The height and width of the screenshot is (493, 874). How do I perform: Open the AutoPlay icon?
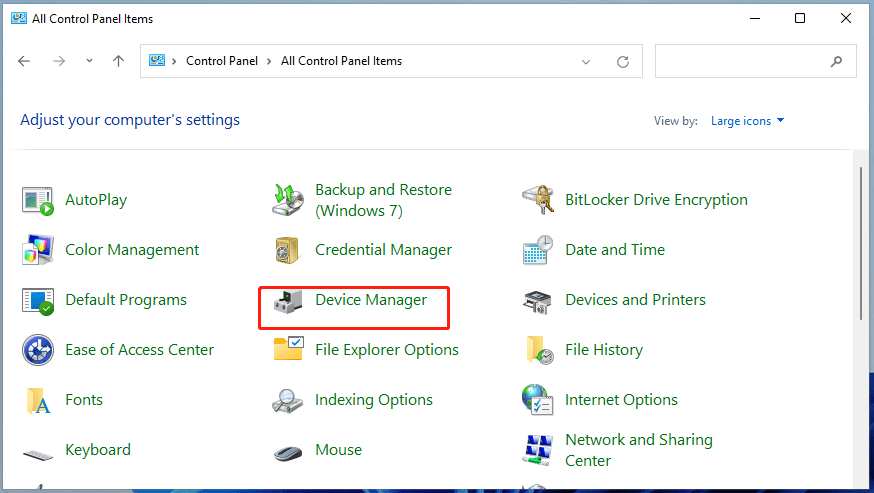pos(38,200)
